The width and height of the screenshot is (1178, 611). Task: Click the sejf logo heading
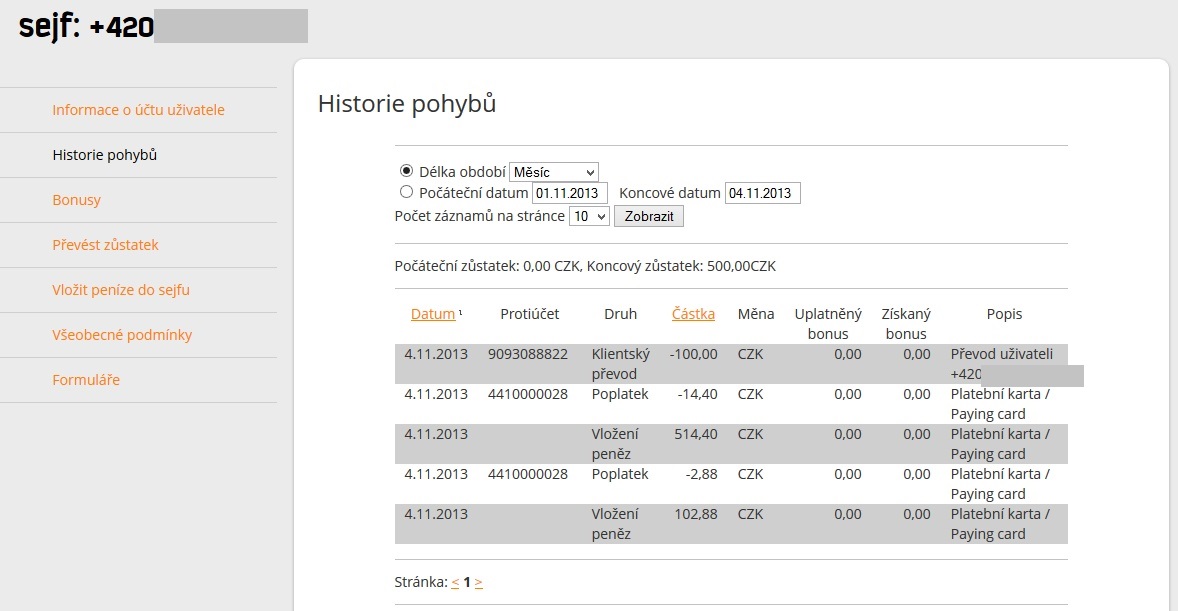[x=86, y=27]
